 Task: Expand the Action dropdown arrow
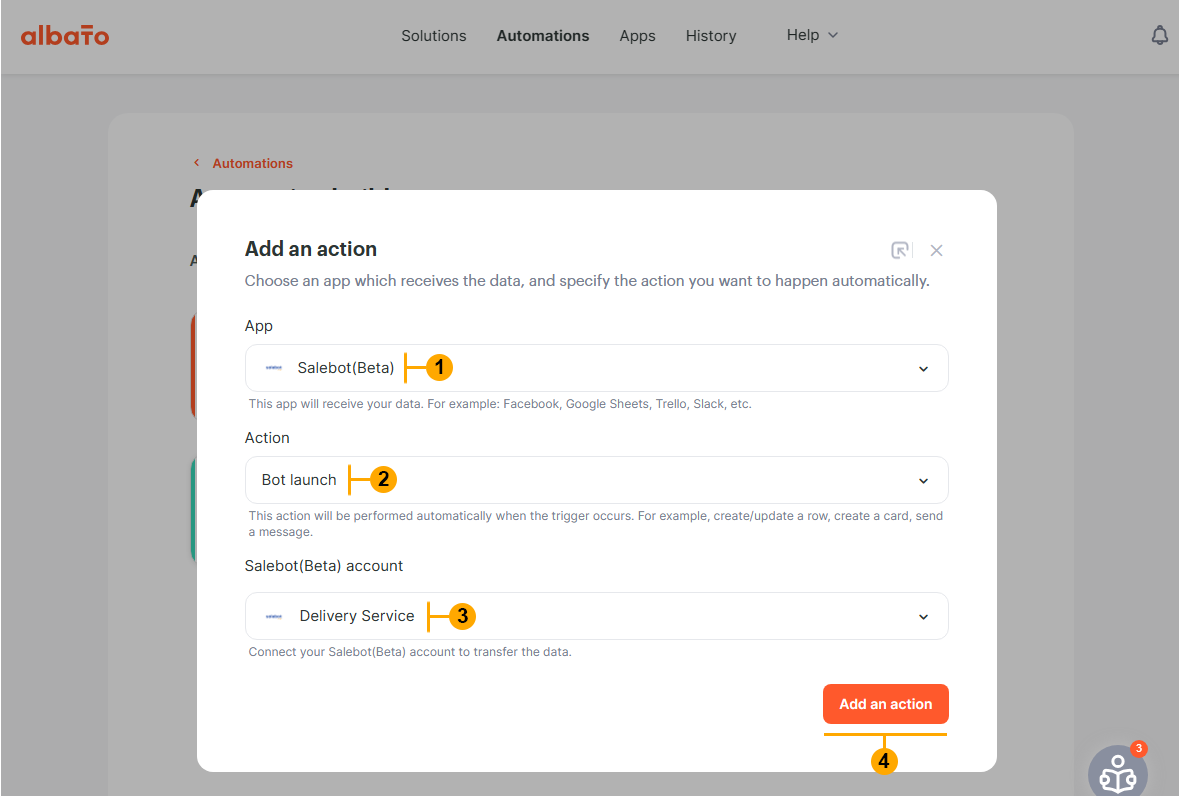(923, 481)
